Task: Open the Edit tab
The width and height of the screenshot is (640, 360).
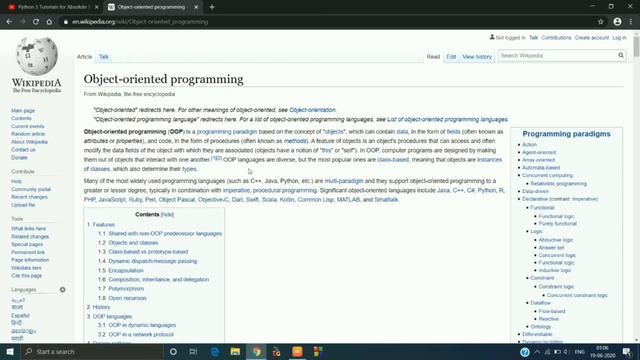Action: pos(451,57)
